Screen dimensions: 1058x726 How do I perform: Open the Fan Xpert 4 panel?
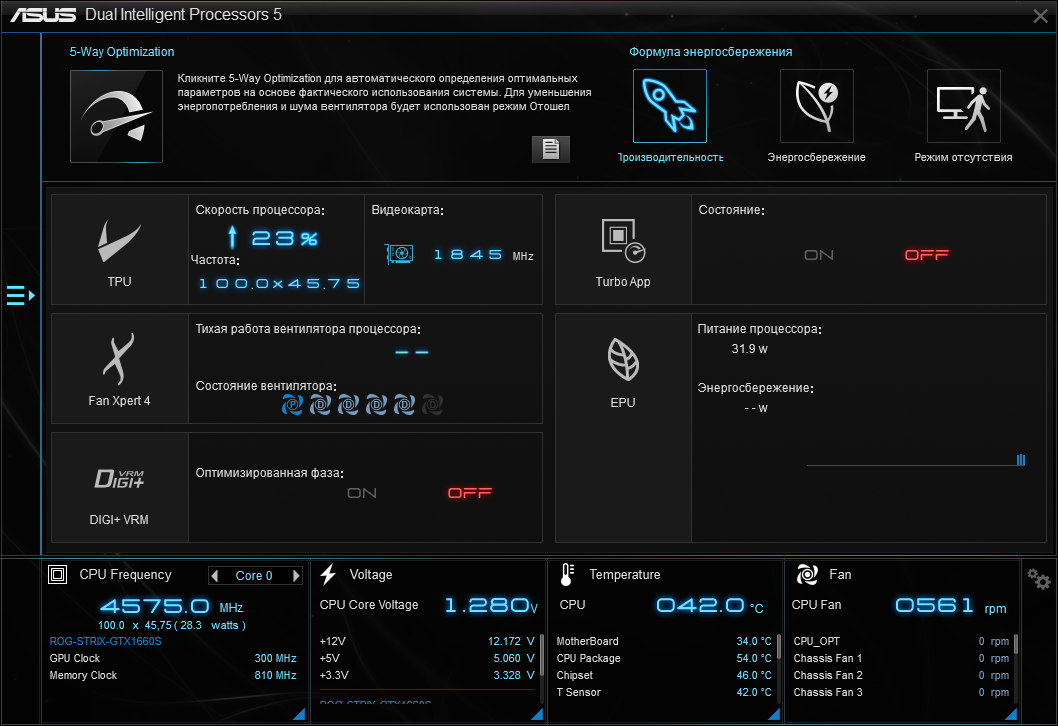coord(119,368)
